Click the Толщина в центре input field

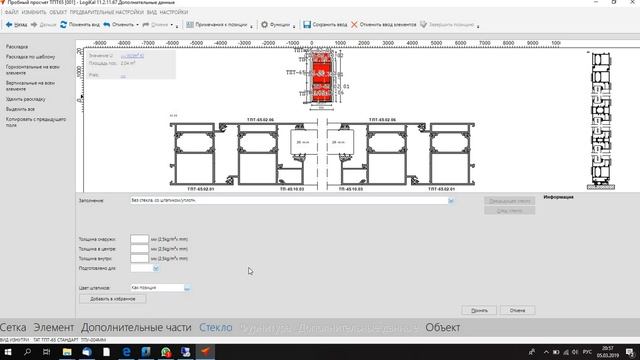(x=139, y=249)
